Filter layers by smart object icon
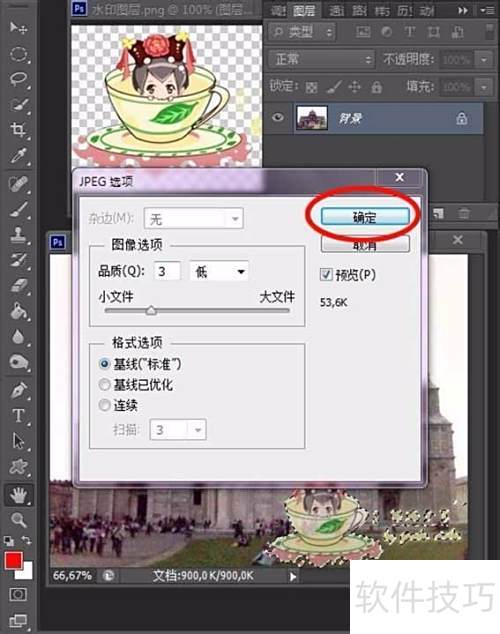This screenshot has height=634, width=500. pyautogui.click(x=458, y=32)
